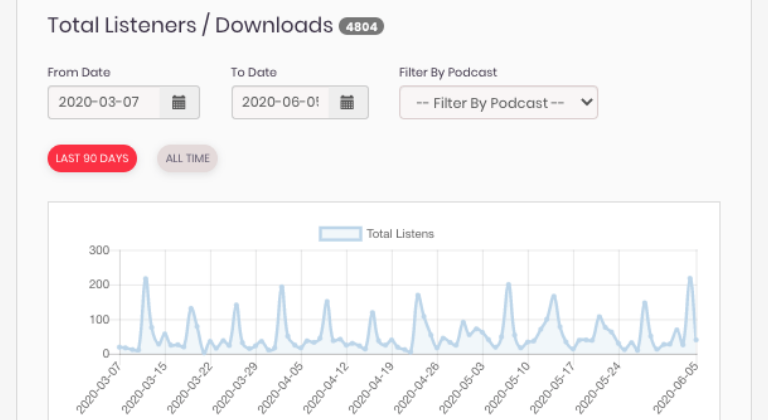Click the Filter By Podcast field label

pyautogui.click(x=447, y=72)
